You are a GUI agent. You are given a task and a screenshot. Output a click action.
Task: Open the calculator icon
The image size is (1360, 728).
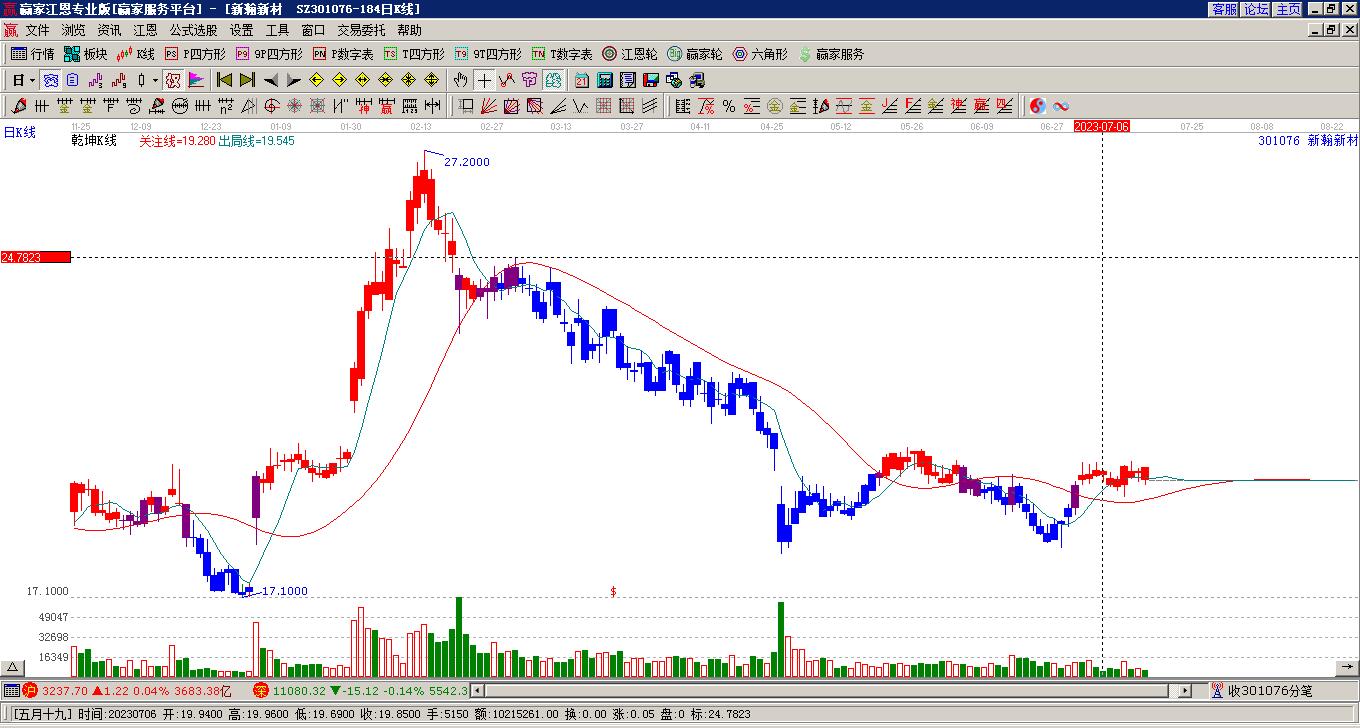click(605, 80)
